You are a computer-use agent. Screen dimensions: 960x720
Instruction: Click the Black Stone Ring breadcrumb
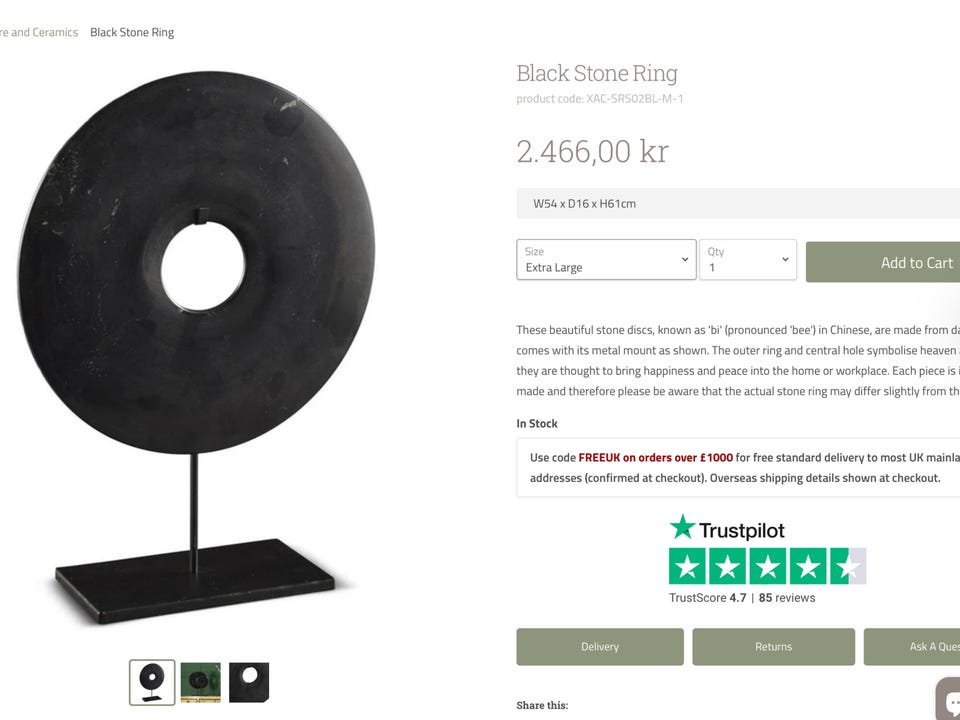click(x=132, y=32)
